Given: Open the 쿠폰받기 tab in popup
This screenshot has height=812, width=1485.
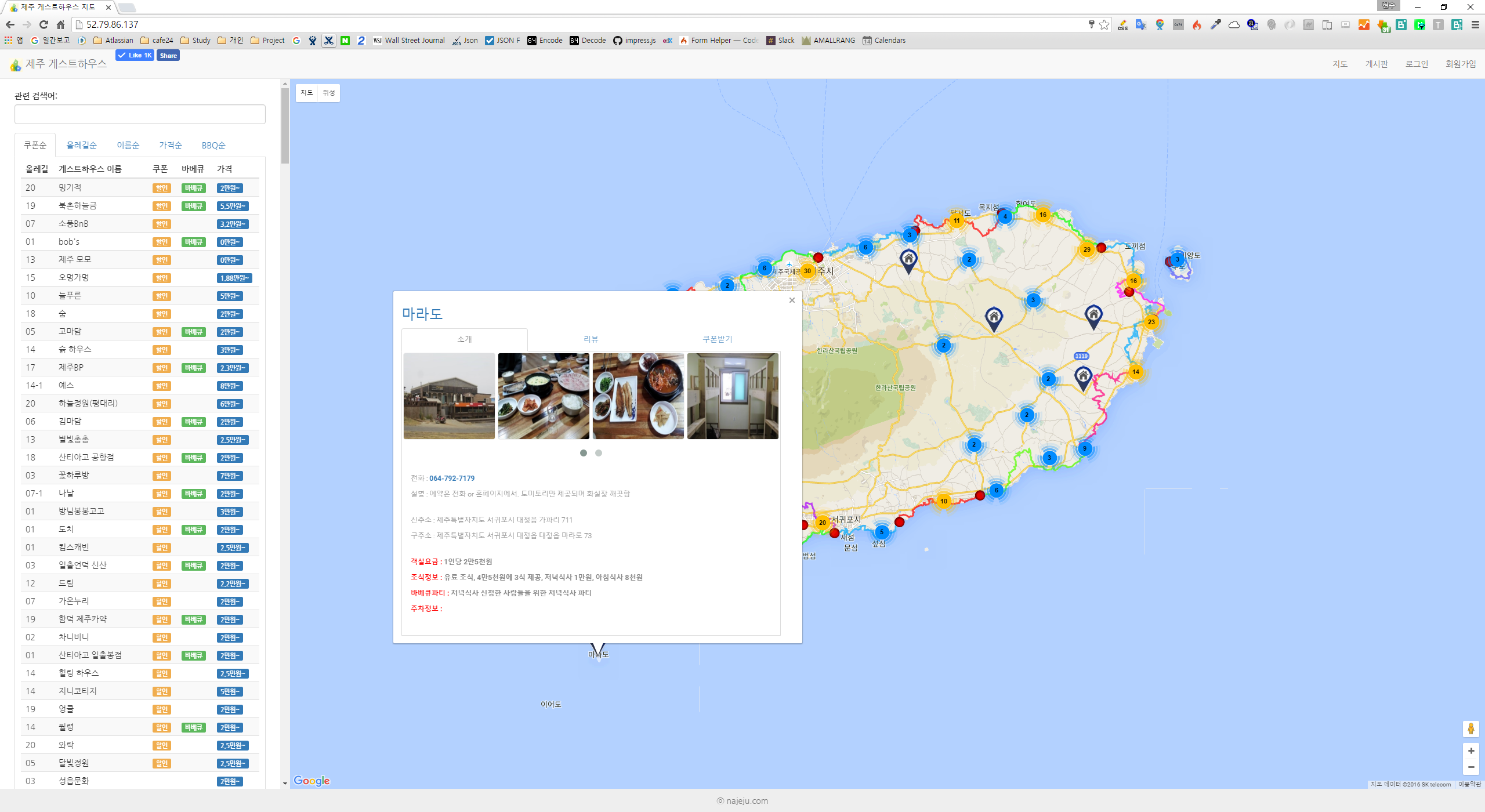Looking at the screenshot, I should [x=718, y=339].
